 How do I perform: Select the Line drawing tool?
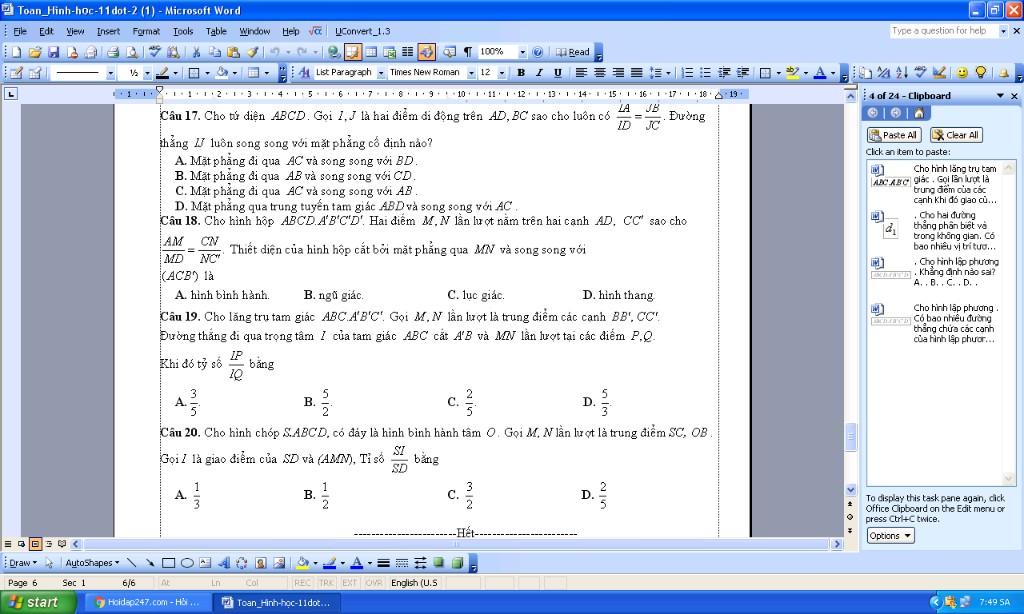tap(132, 563)
